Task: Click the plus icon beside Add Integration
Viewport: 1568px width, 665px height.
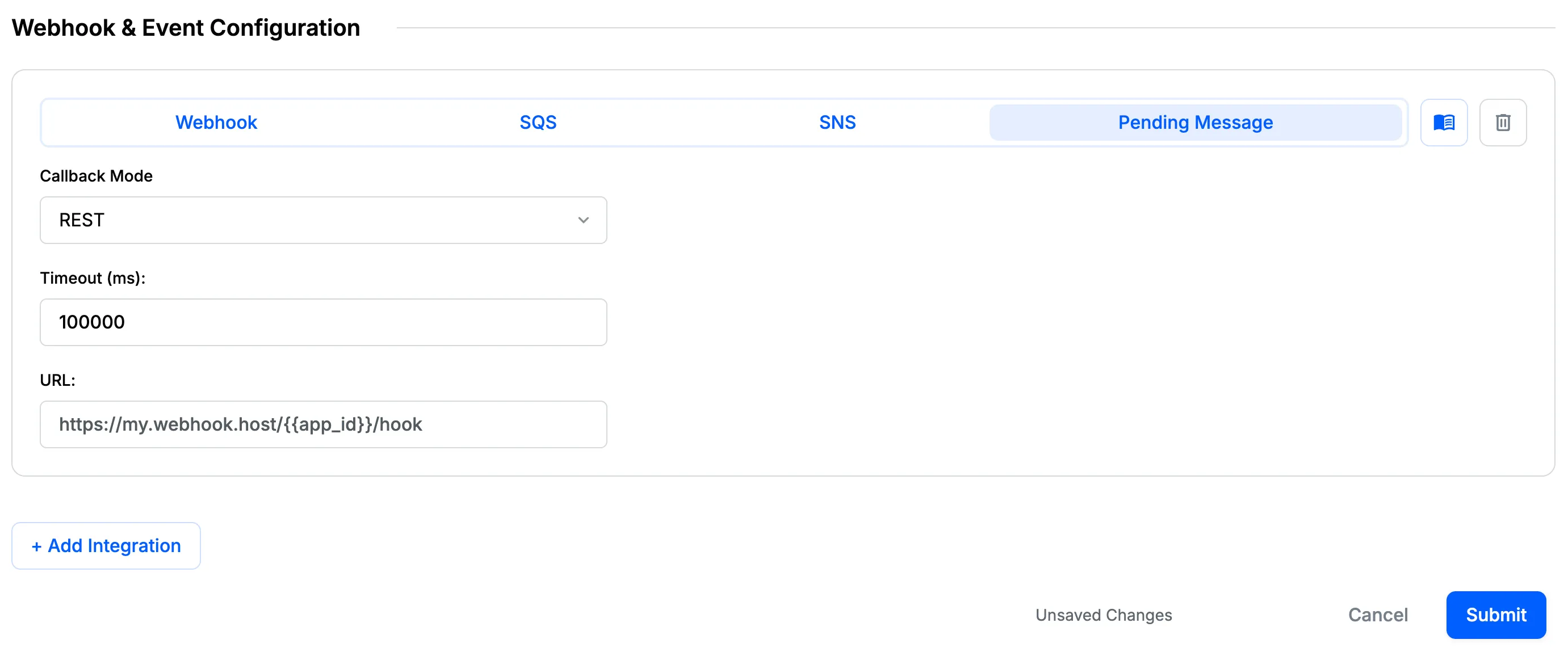Action: [36, 546]
